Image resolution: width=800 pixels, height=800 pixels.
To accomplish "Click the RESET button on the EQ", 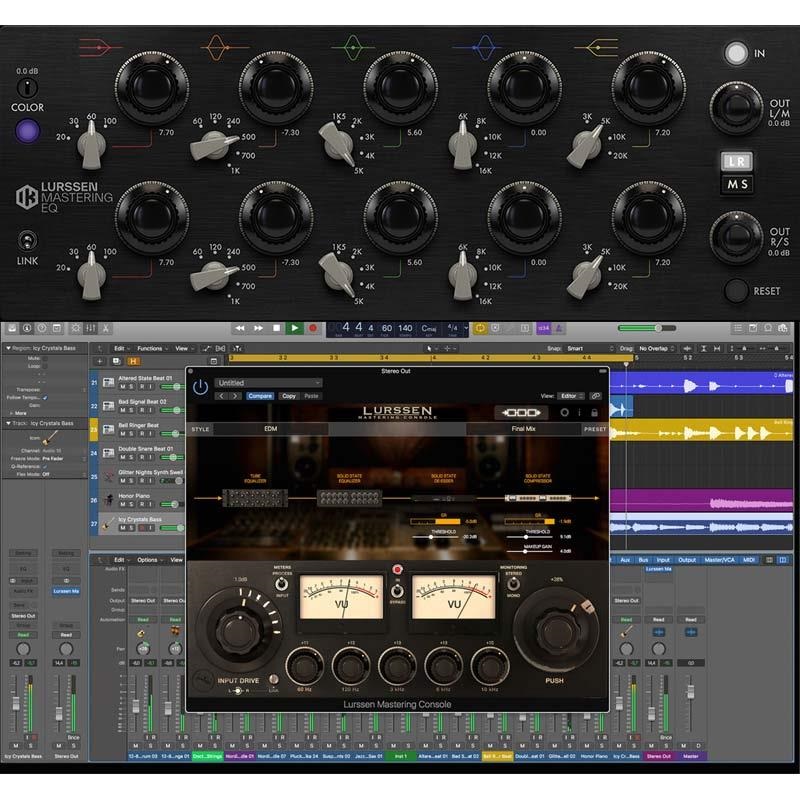I will click(x=736, y=291).
